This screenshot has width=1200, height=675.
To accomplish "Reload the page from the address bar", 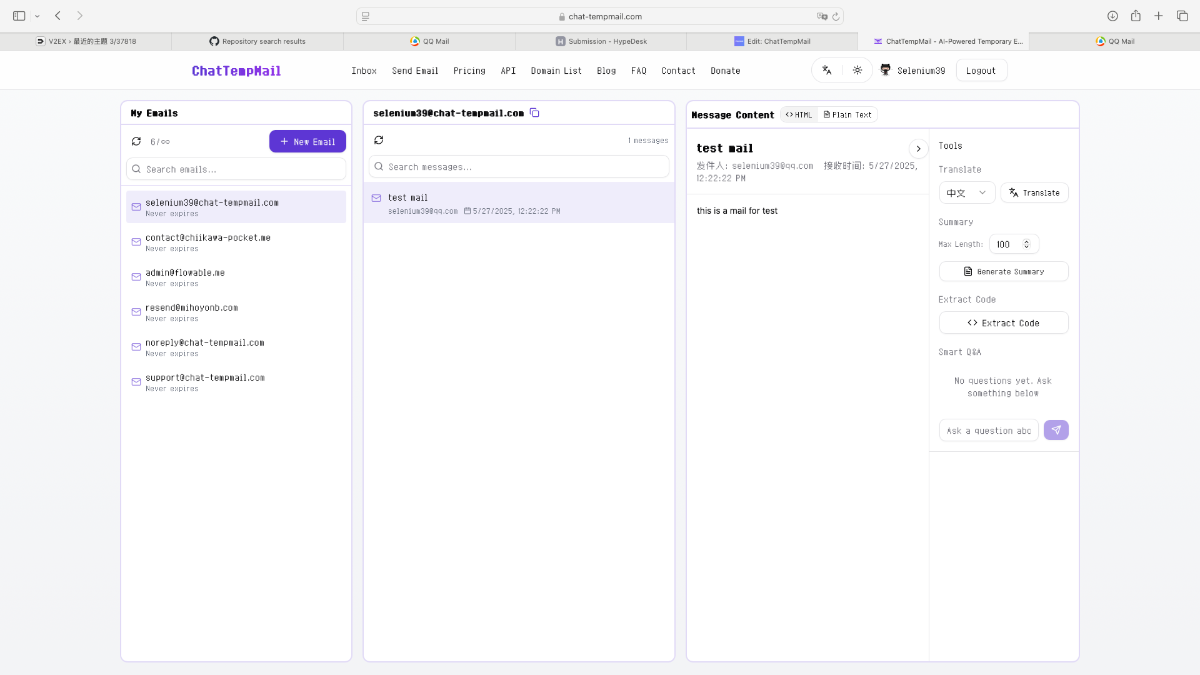I will [x=836, y=16].
